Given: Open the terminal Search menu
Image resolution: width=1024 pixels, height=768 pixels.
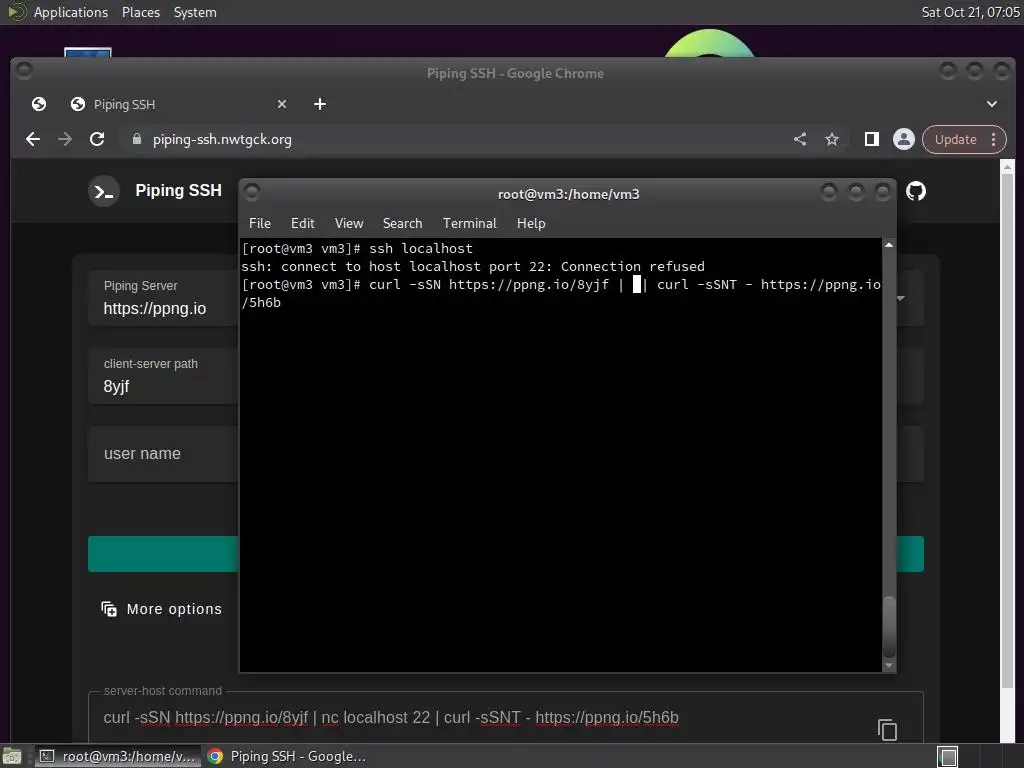Looking at the screenshot, I should (402, 223).
